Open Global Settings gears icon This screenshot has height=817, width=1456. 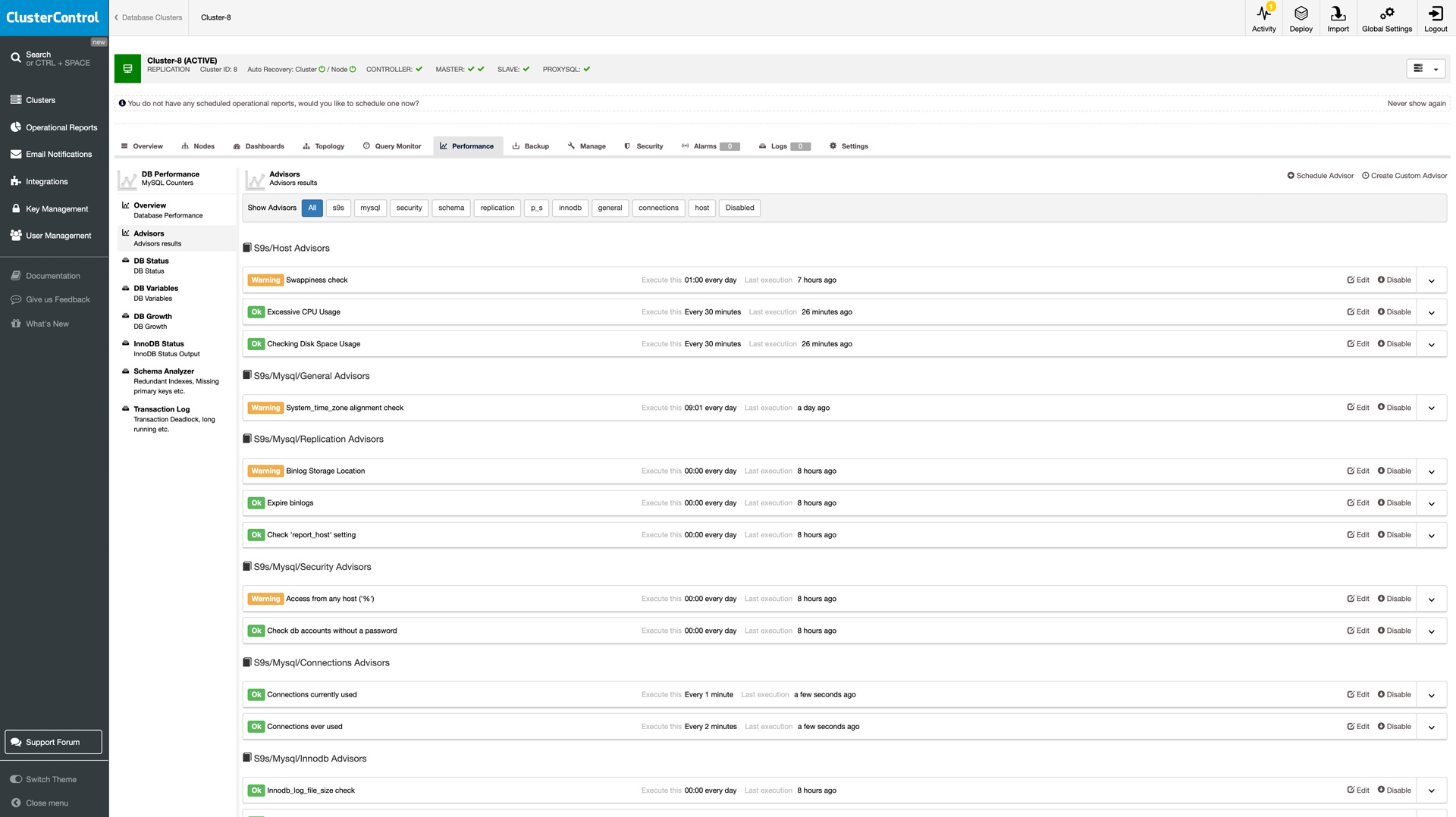tap(1387, 17)
